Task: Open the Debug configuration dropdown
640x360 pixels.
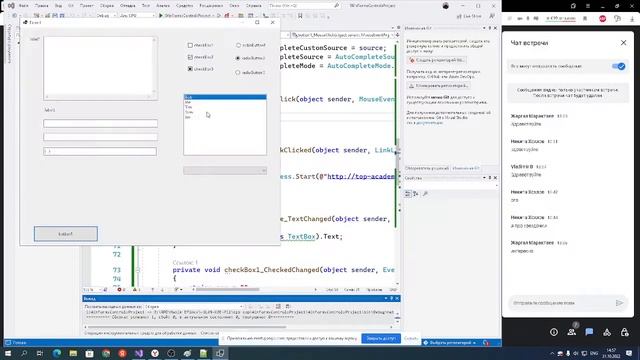Action: tap(106, 16)
